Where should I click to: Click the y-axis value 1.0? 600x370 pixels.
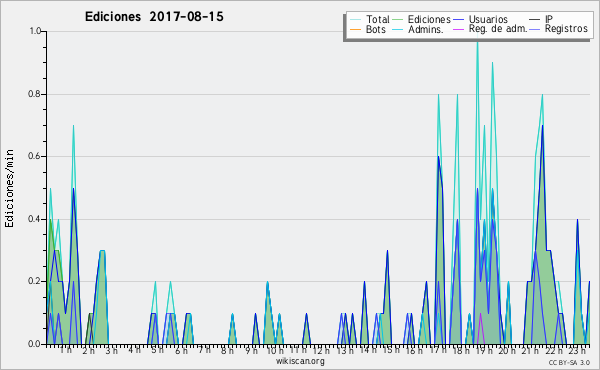[36, 31]
